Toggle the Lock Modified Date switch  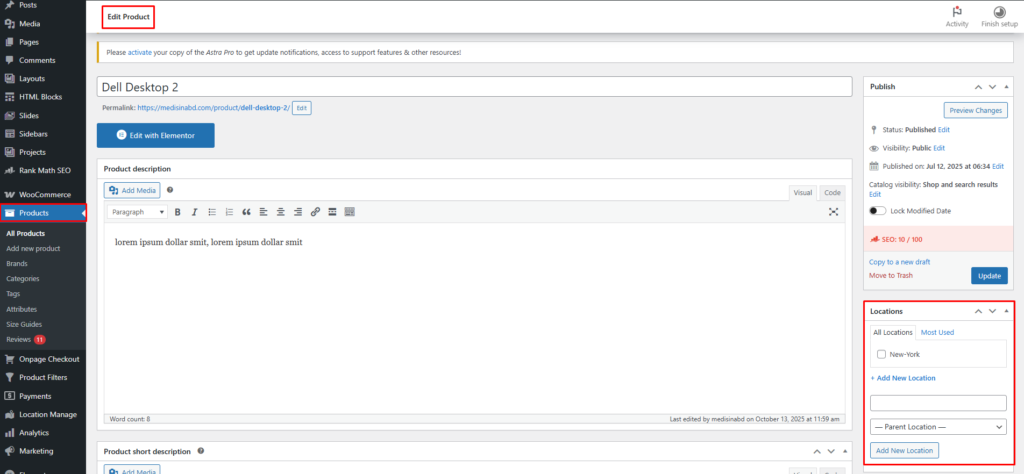point(878,211)
